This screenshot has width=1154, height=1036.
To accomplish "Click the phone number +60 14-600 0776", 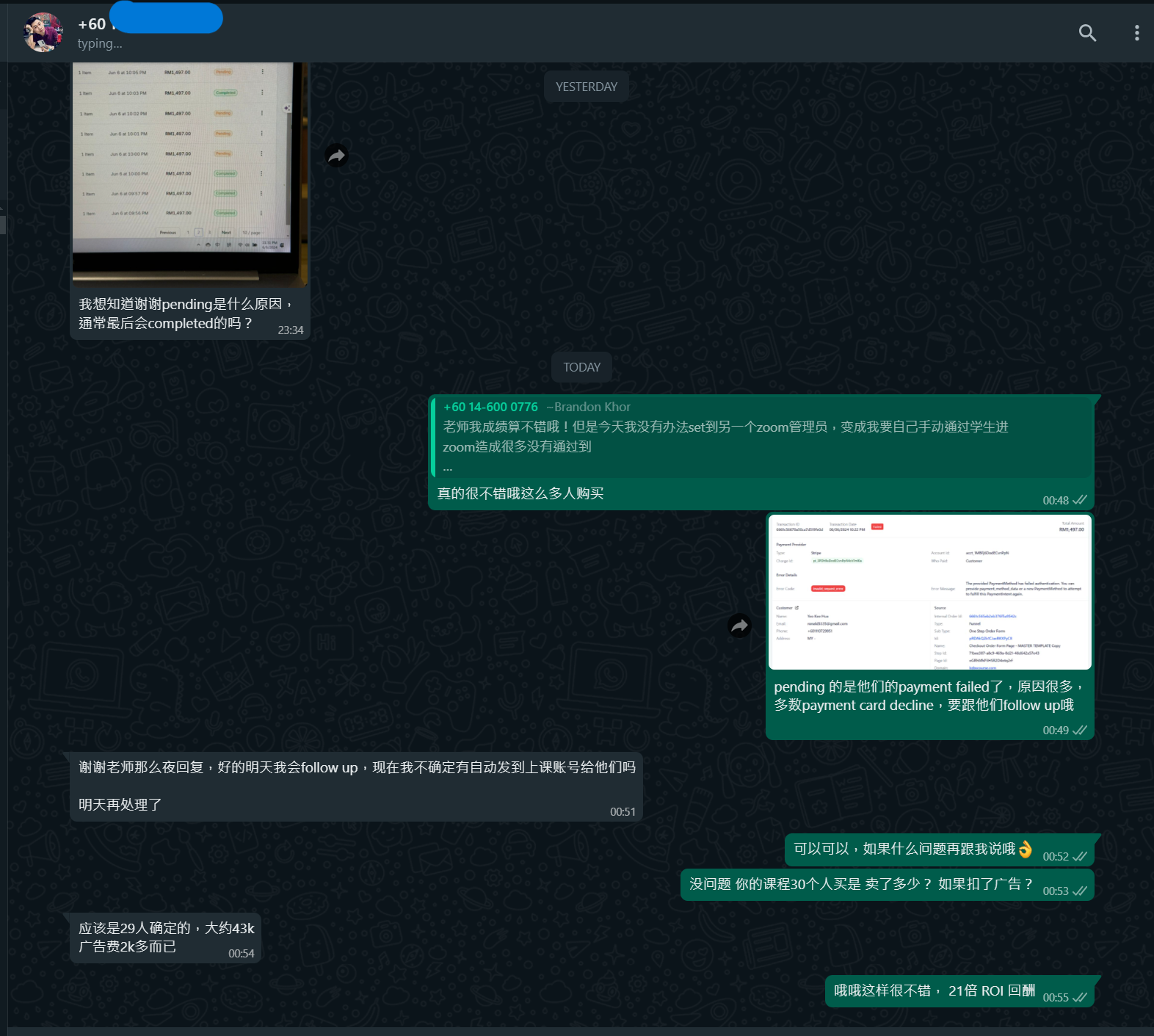I will (x=490, y=407).
